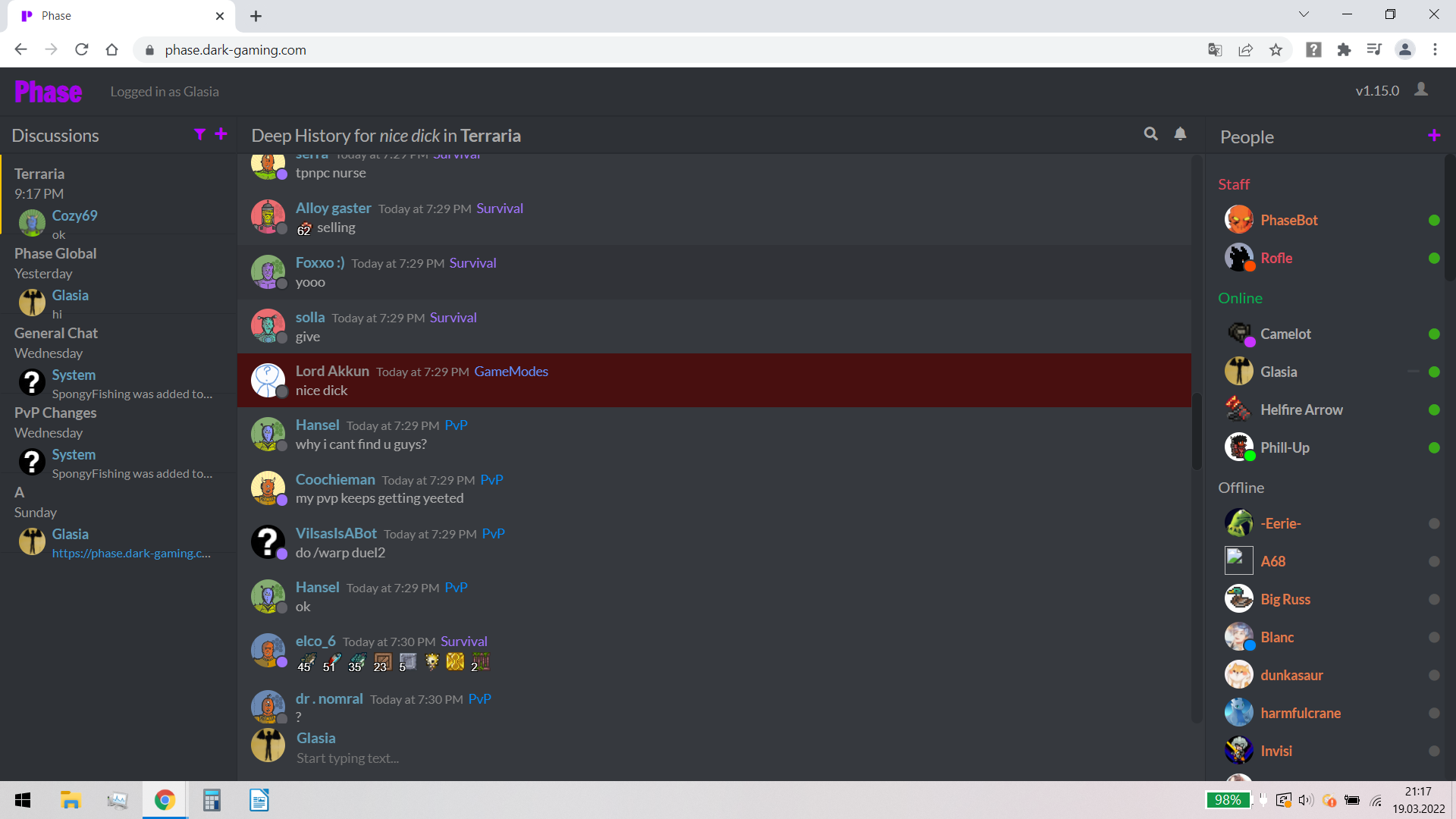Go to browser home page

tap(112, 50)
